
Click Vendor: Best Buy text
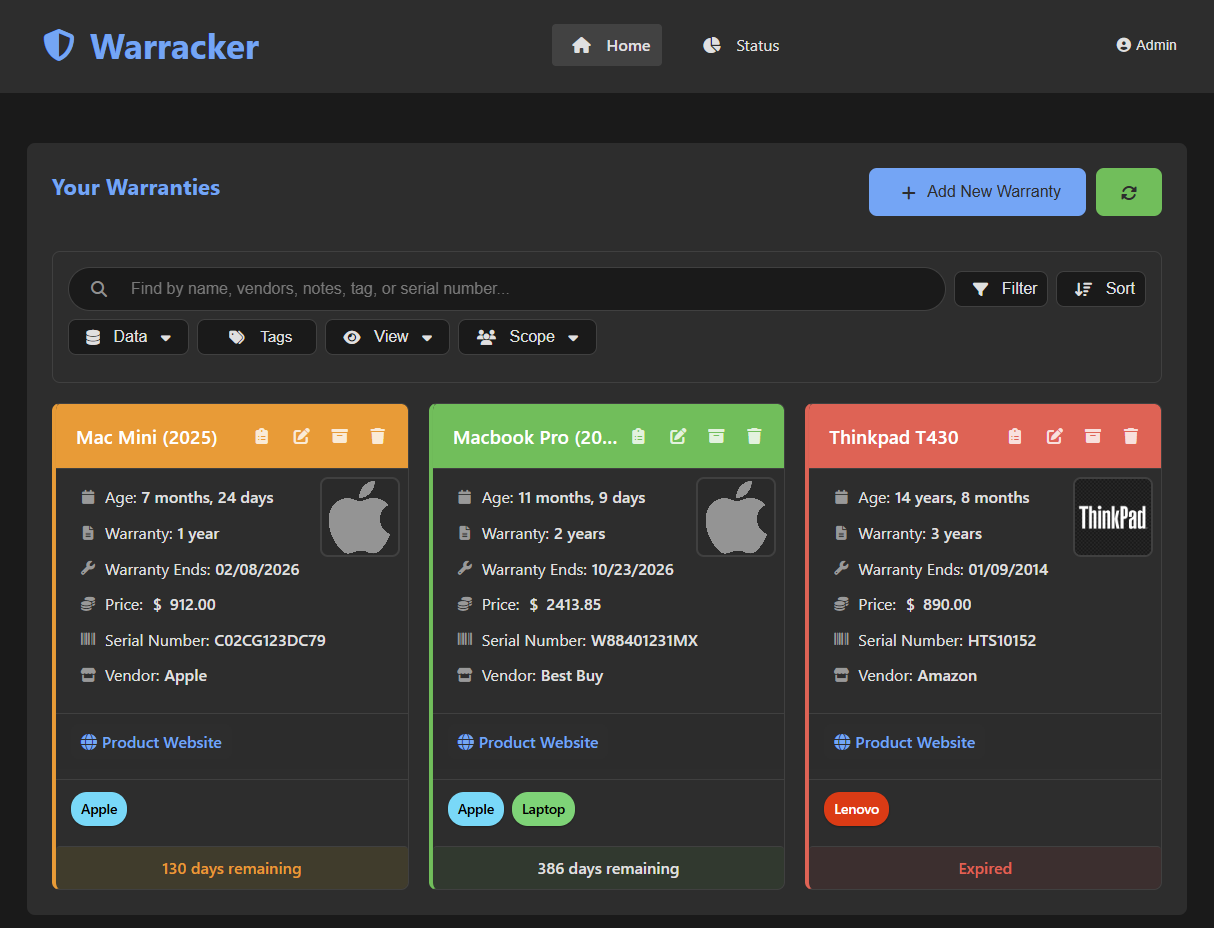[542, 676]
